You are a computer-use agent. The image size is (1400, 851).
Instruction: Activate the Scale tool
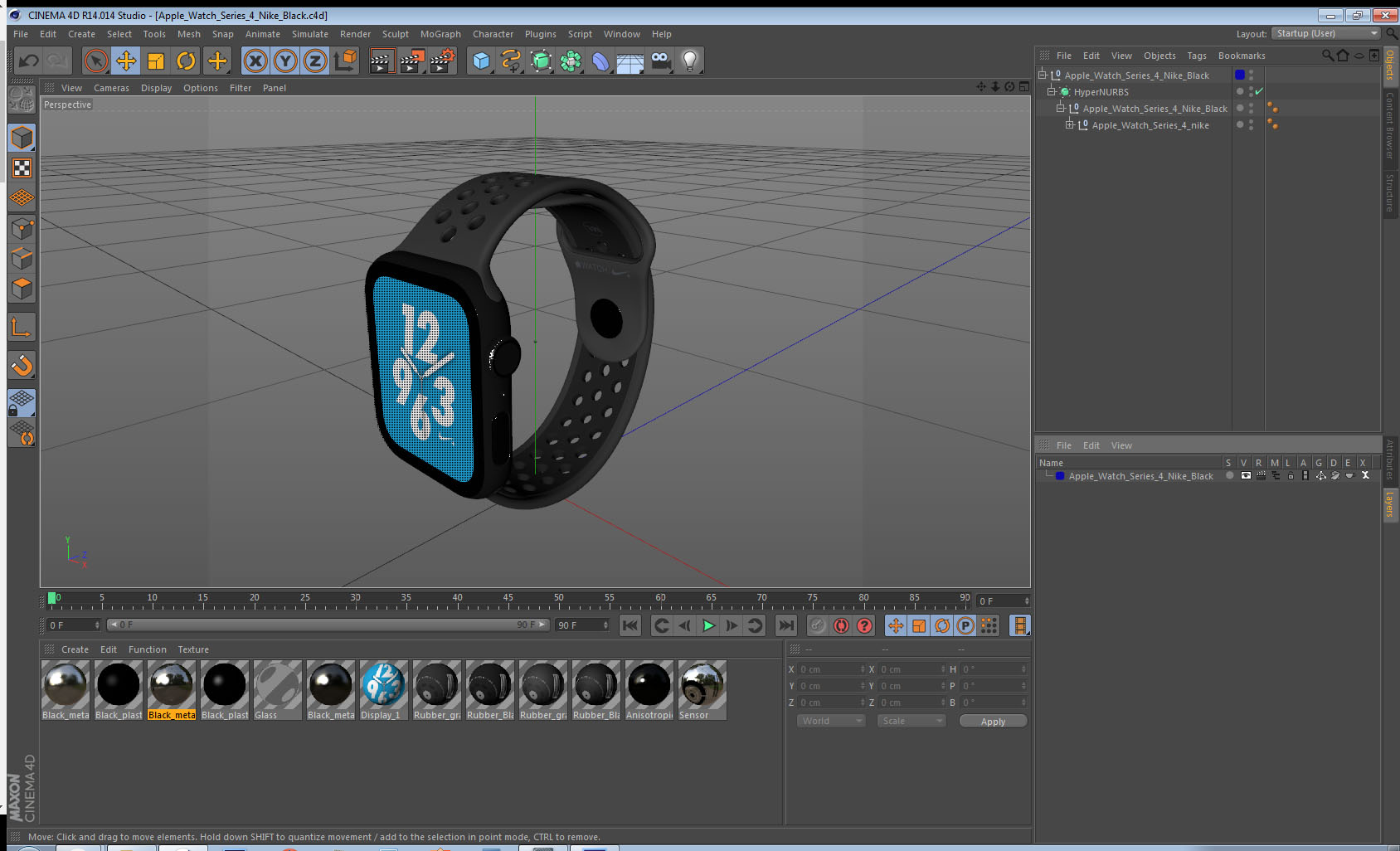[x=156, y=61]
